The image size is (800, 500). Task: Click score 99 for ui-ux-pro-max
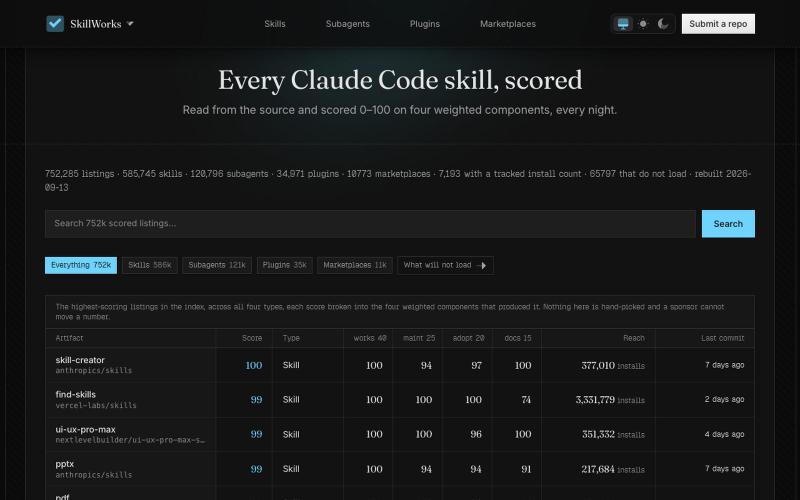256,434
